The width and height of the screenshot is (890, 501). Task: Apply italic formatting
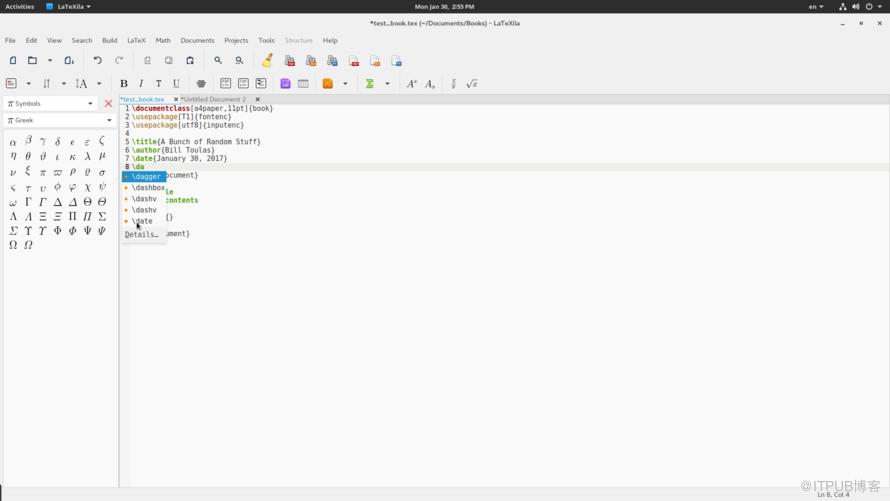point(141,84)
